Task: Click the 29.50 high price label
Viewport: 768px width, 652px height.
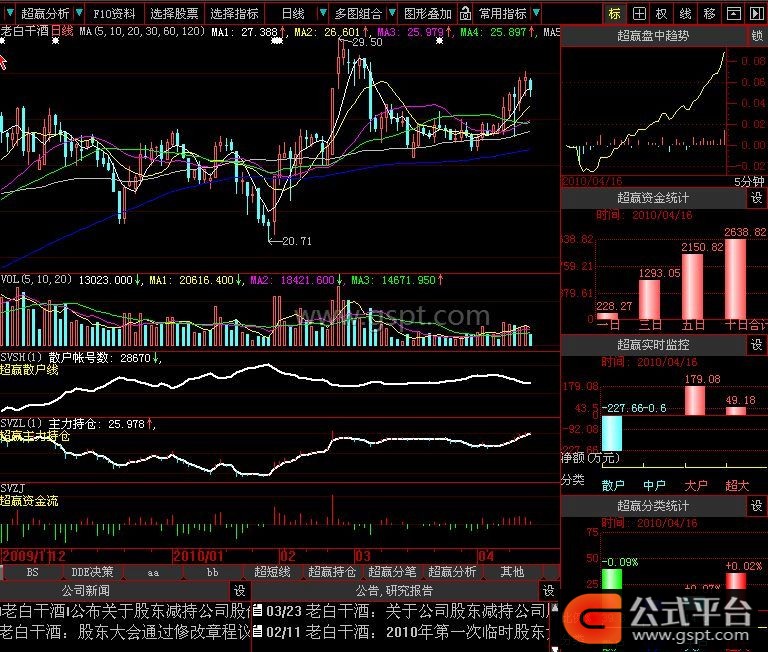Action: [367, 42]
